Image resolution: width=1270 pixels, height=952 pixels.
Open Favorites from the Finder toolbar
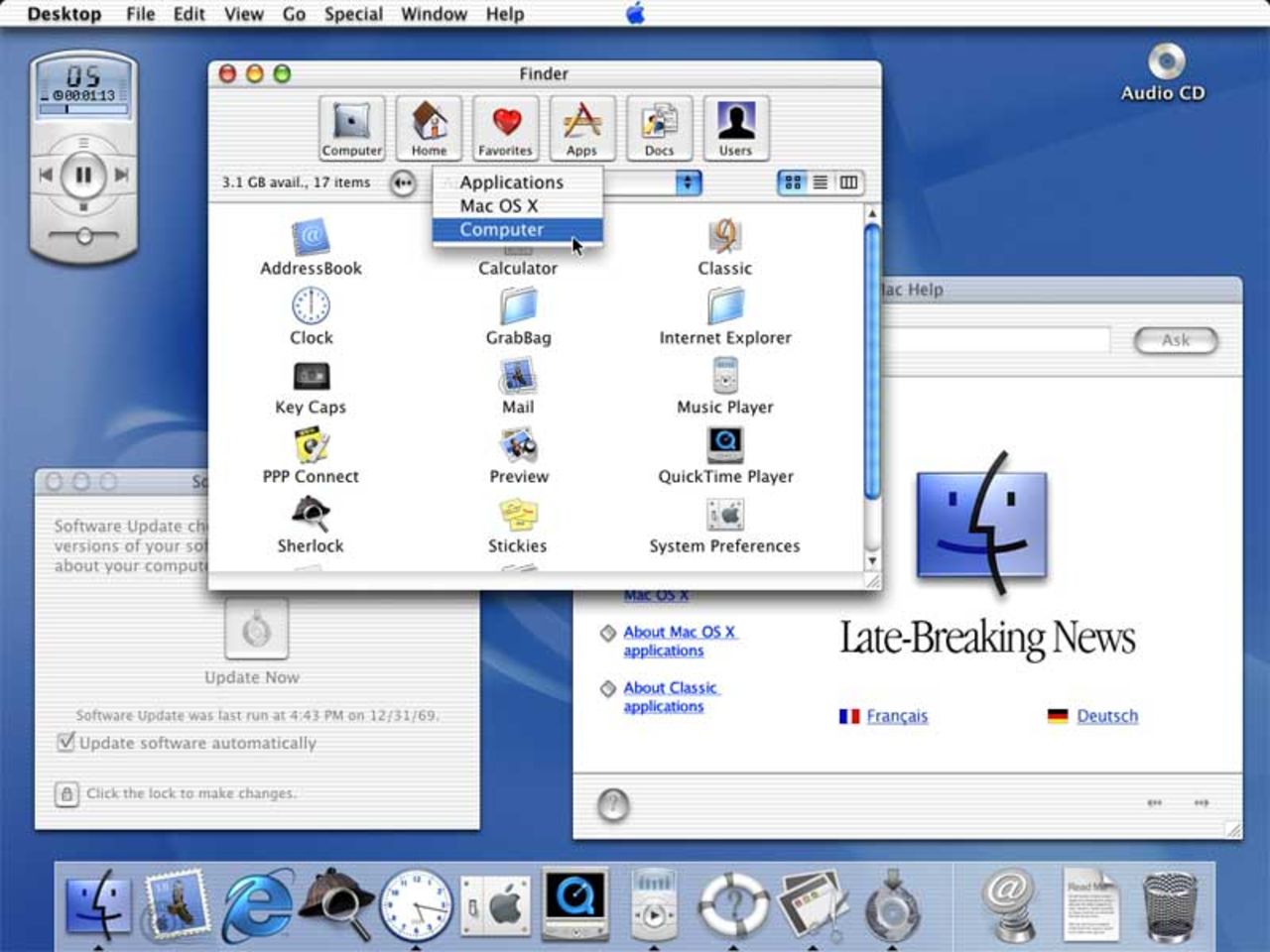point(505,127)
